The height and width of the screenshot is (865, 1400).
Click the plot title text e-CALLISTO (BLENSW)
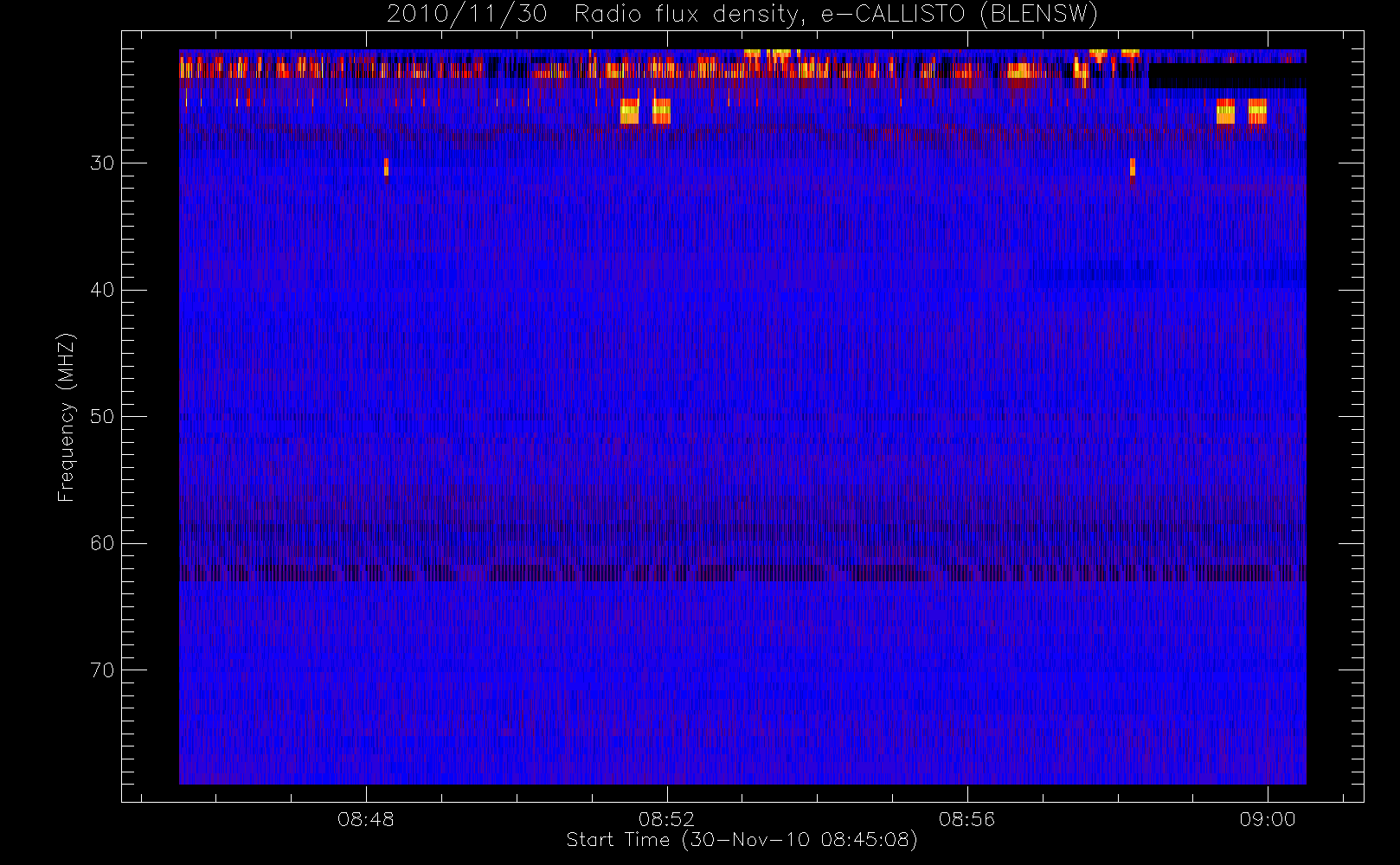pyautogui.click(x=960, y=14)
